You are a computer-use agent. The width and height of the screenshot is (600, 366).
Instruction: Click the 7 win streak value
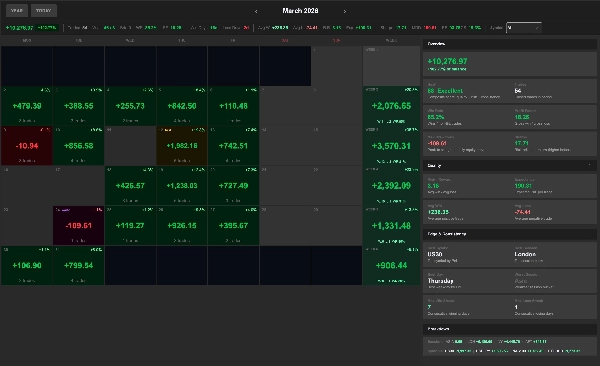[429, 307]
